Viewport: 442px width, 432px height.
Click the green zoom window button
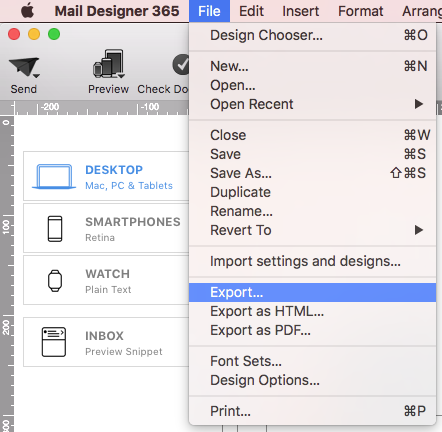pos(54,34)
